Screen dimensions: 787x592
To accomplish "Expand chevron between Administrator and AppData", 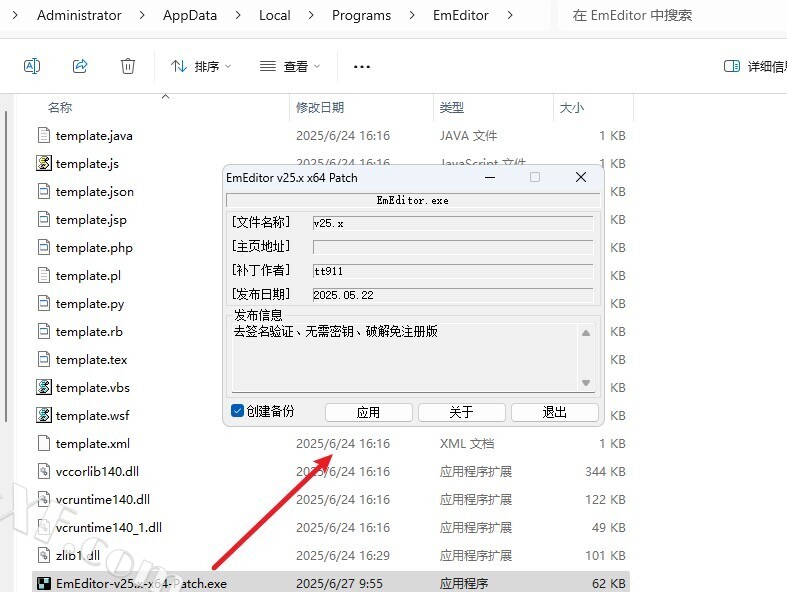I will click(142, 15).
